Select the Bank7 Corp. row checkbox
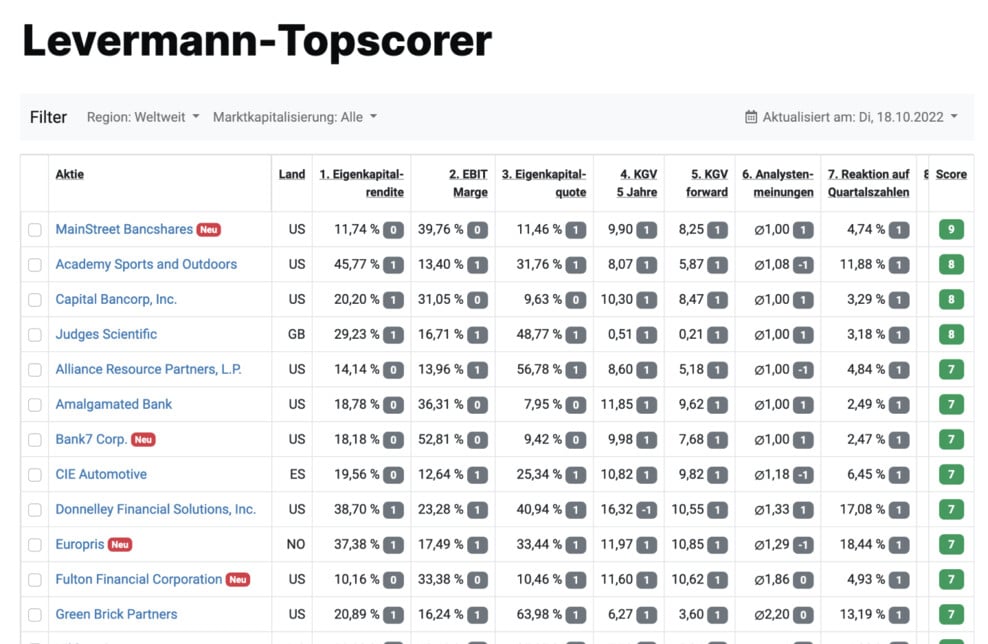This screenshot has height=644, width=988. click(35, 440)
